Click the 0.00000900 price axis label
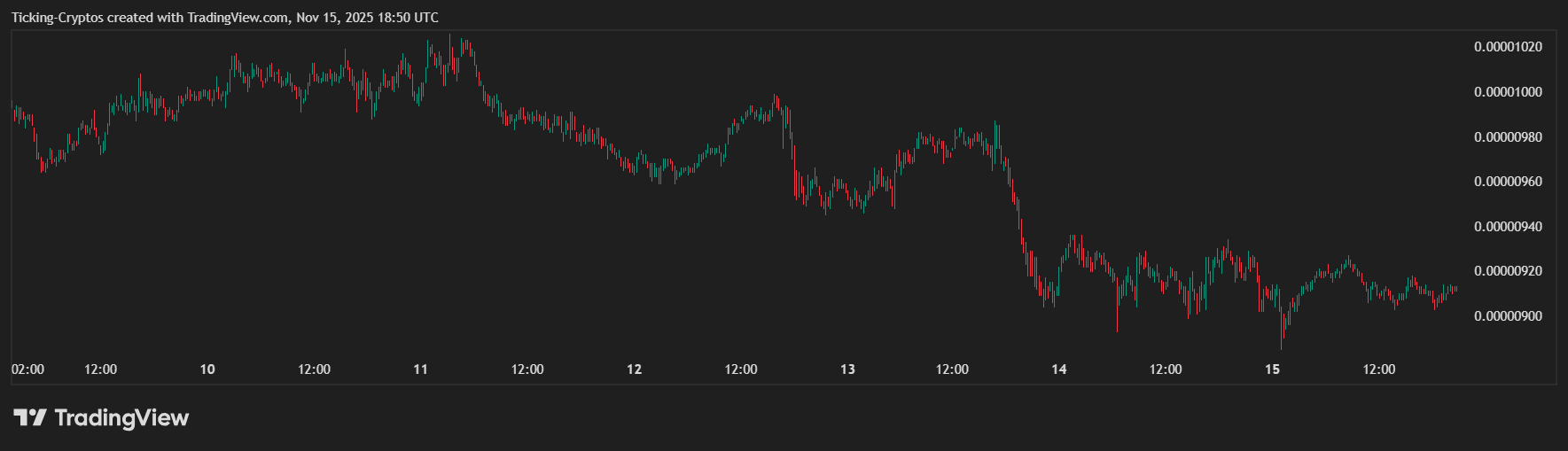Screen dimensions: 1568x451 [x=1508, y=316]
